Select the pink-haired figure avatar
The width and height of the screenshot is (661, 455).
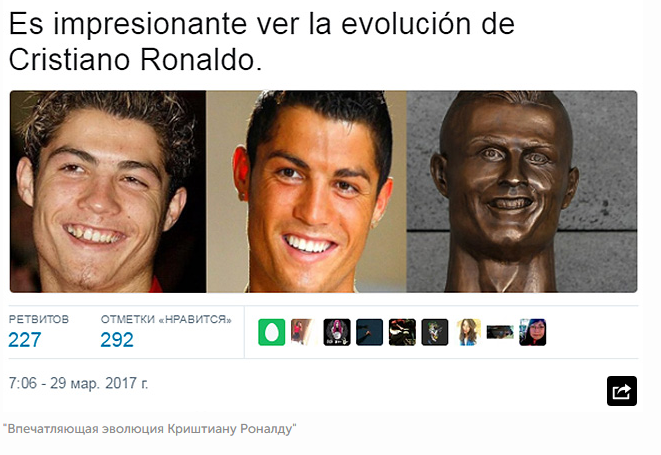[337, 332]
